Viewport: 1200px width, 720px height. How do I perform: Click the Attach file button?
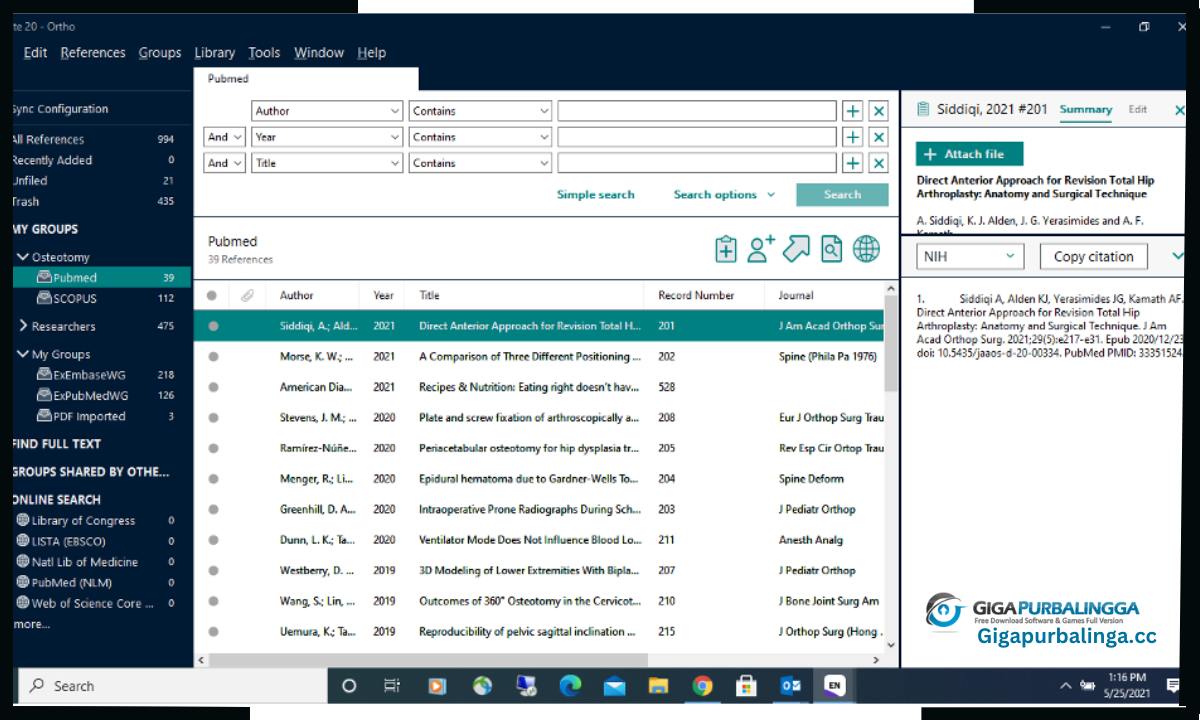[x=969, y=154]
